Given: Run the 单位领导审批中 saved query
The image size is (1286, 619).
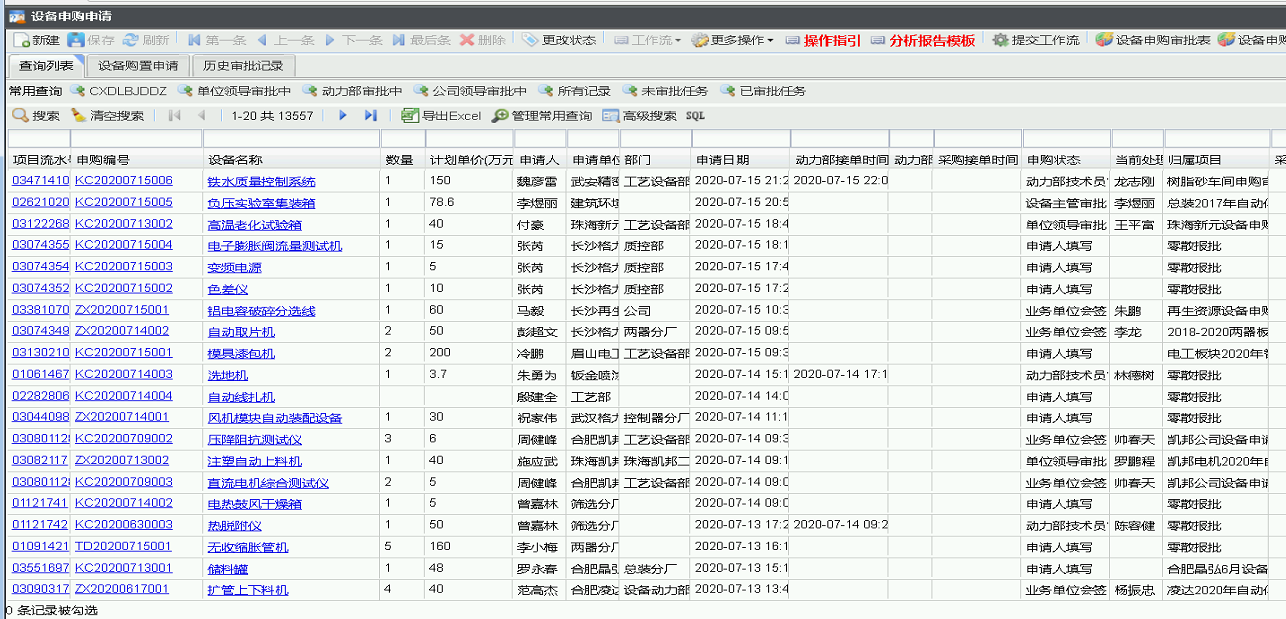Looking at the screenshot, I should [234, 91].
